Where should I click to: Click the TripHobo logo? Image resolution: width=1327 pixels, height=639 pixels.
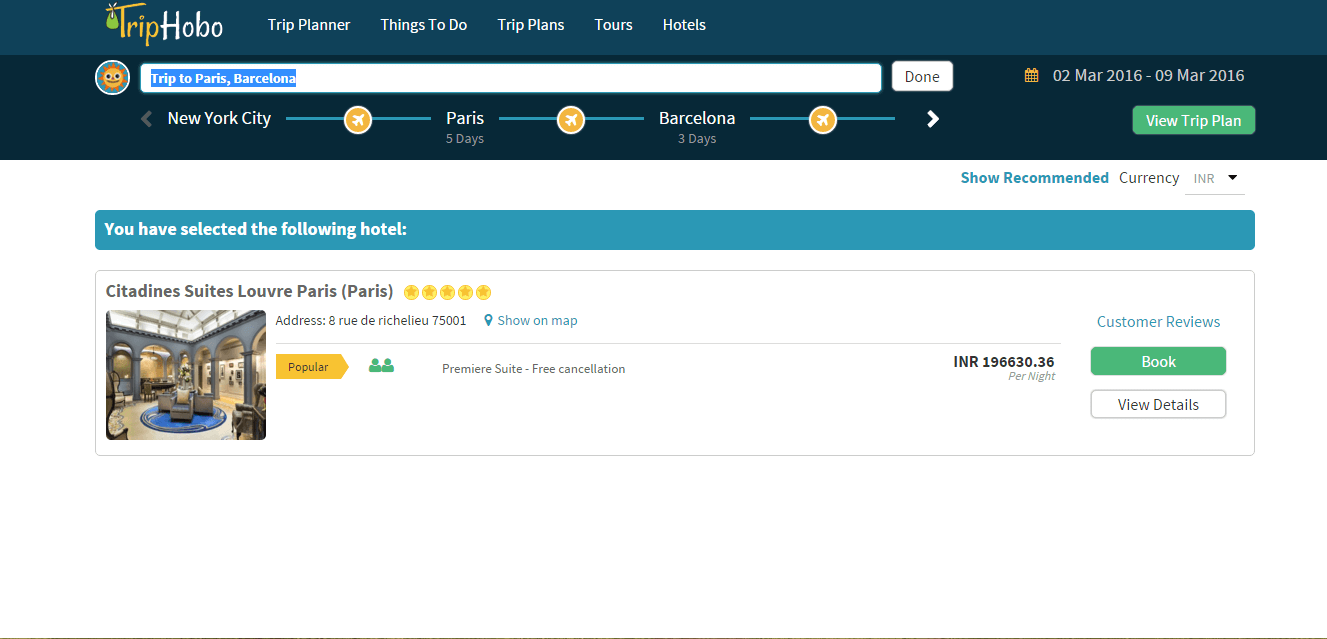click(x=164, y=25)
